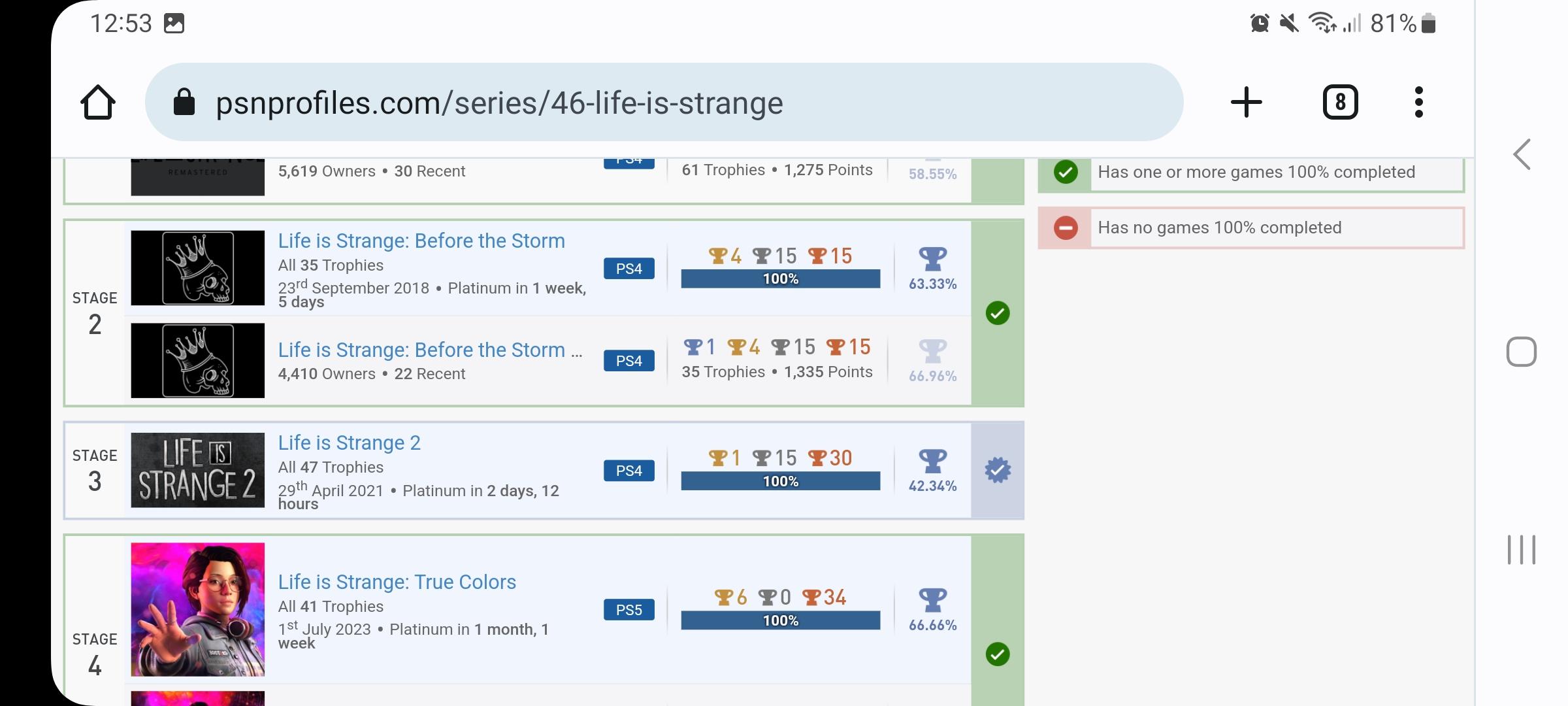Click Stage 2 green completion checkmark
Image resolution: width=1568 pixels, height=706 pixels.
(x=998, y=313)
